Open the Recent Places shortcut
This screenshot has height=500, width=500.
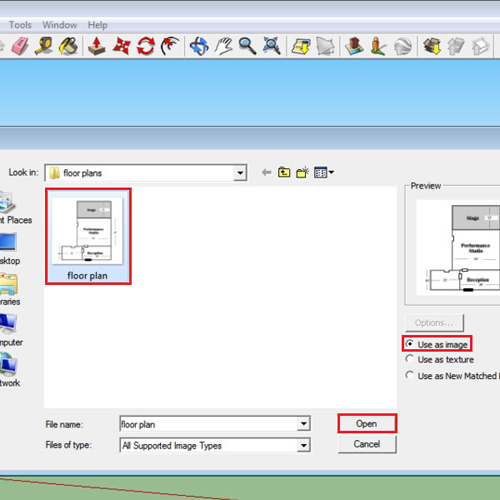[15, 208]
